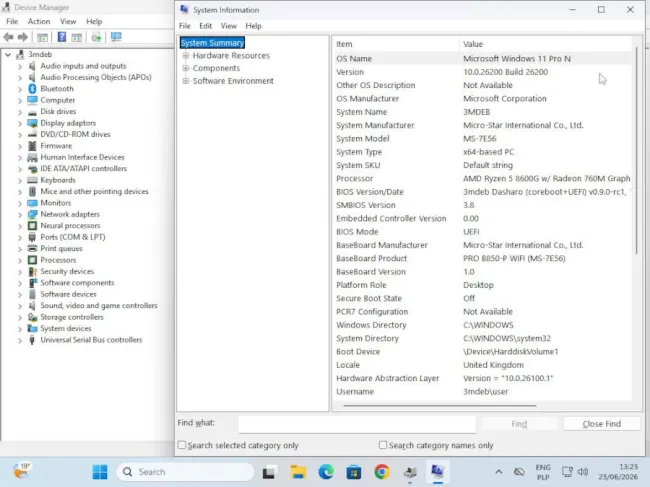Select the Storage controllers category icon
The height and width of the screenshot is (487, 650).
coord(32,317)
